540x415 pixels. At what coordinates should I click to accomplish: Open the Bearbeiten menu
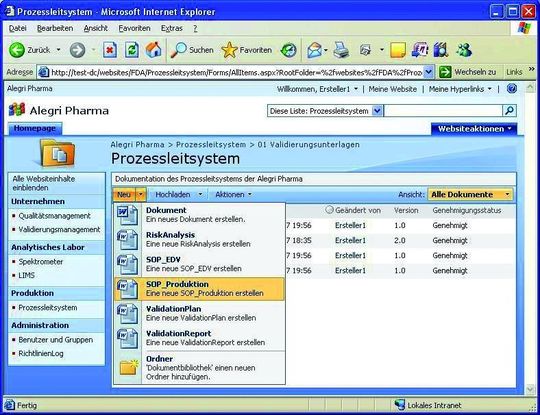55,28
